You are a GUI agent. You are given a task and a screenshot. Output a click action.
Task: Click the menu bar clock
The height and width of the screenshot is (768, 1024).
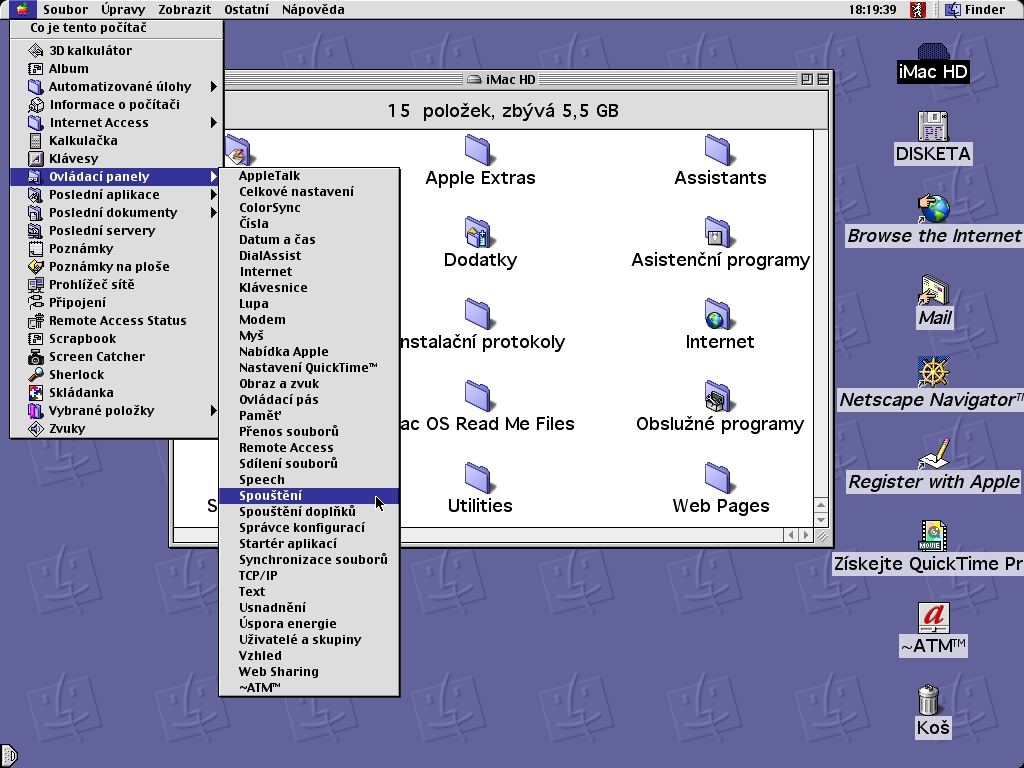pyautogui.click(x=872, y=10)
